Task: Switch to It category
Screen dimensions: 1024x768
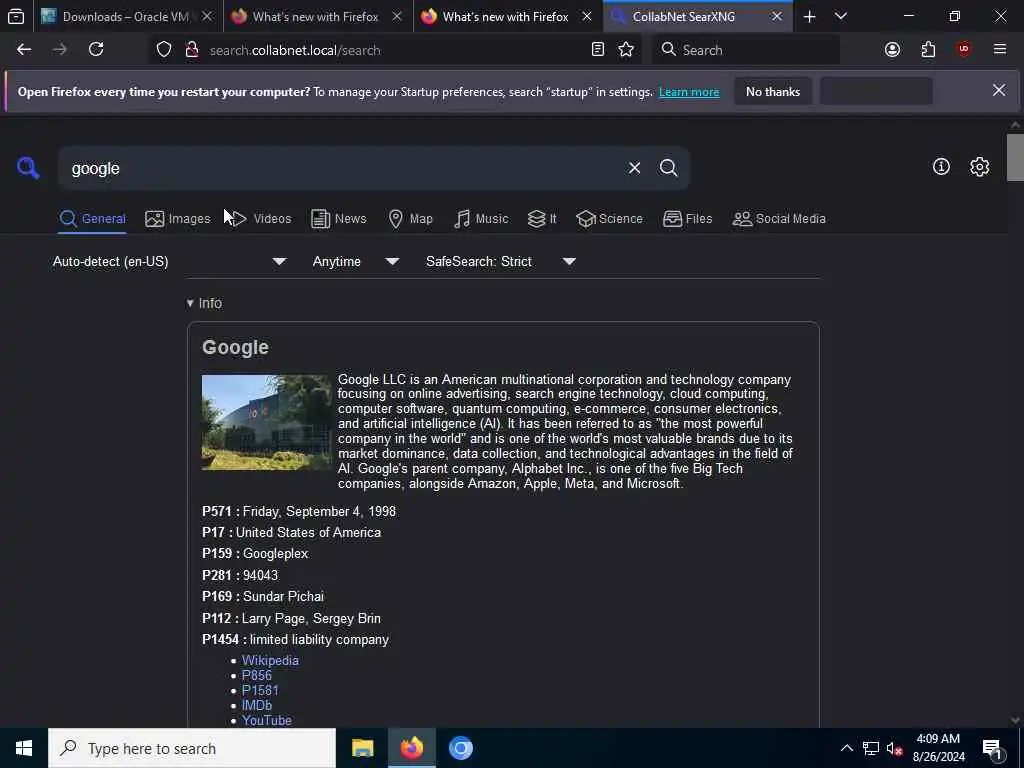Action: tap(542, 219)
